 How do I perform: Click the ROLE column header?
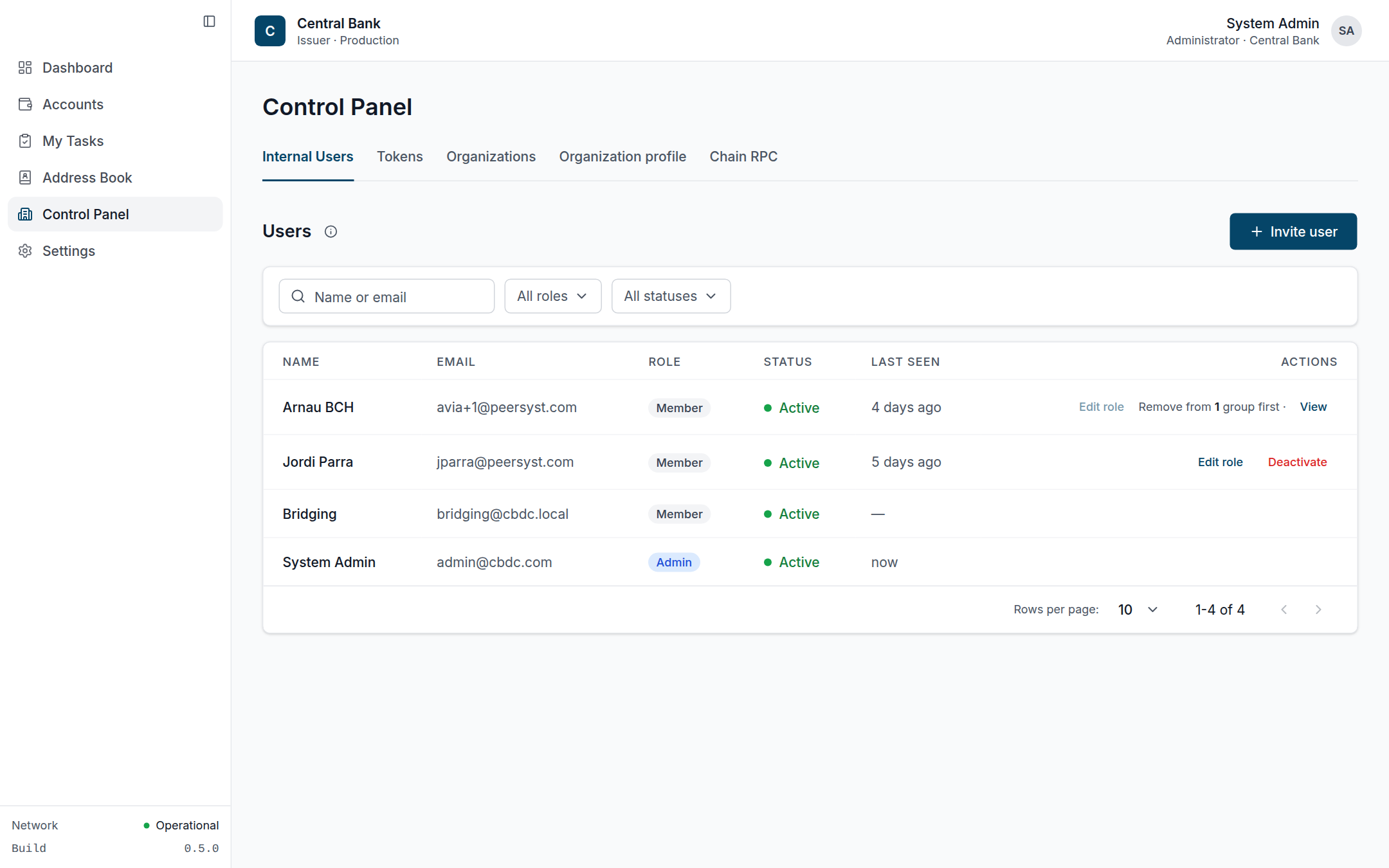click(x=664, y=362)
